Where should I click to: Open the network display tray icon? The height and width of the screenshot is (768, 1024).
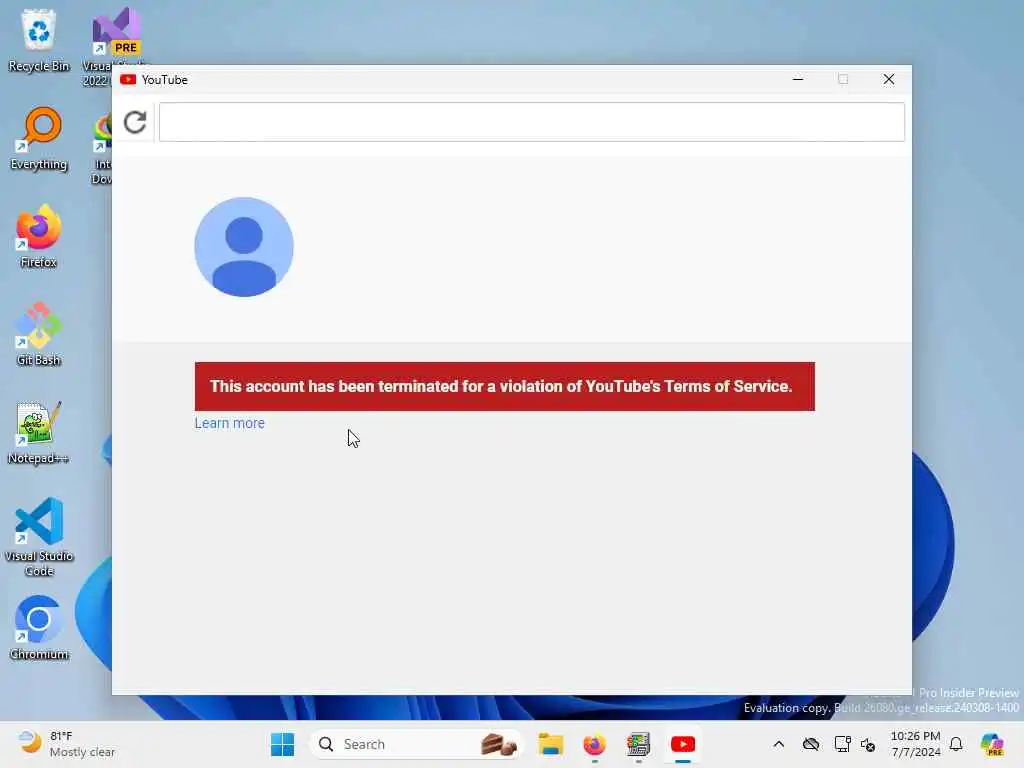coord(842,744)
